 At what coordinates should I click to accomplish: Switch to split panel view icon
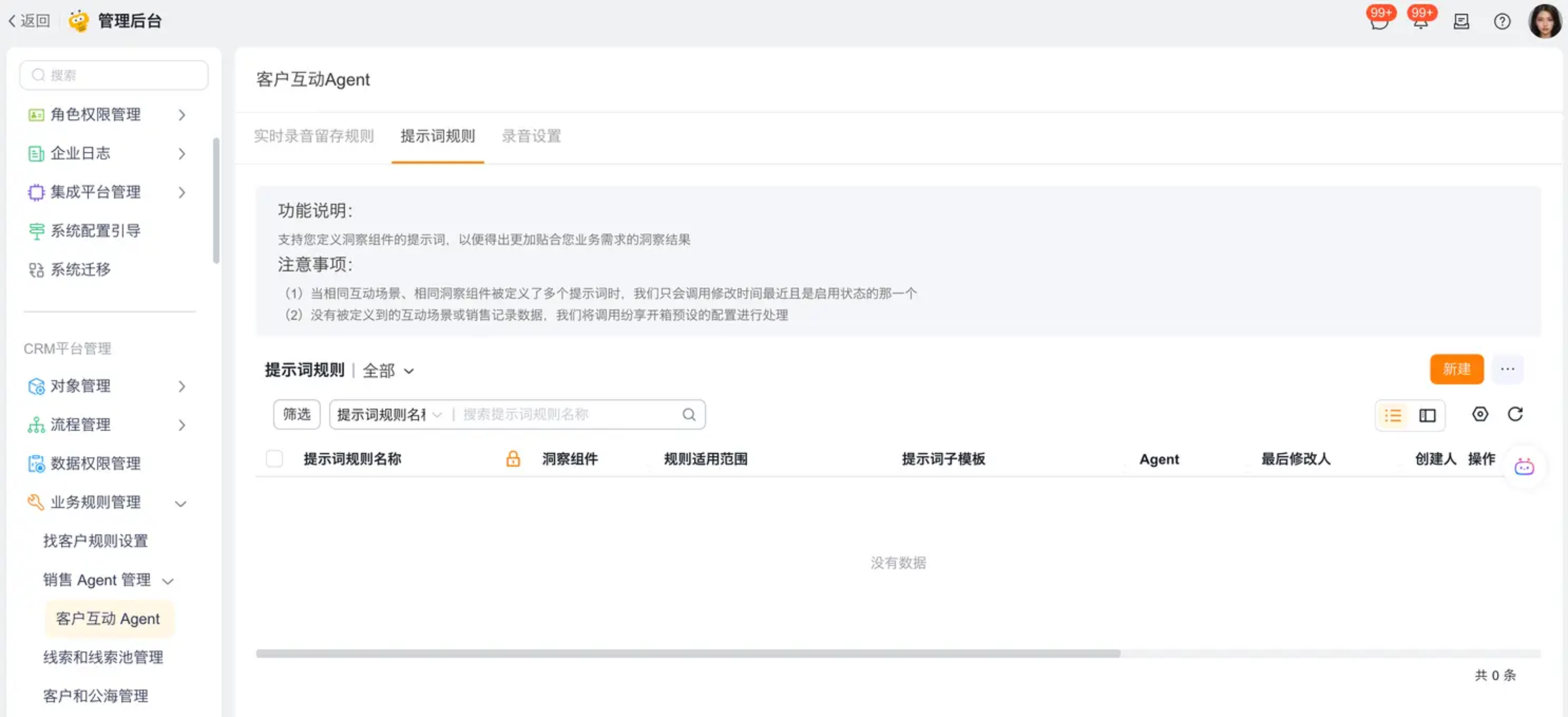1427,416
